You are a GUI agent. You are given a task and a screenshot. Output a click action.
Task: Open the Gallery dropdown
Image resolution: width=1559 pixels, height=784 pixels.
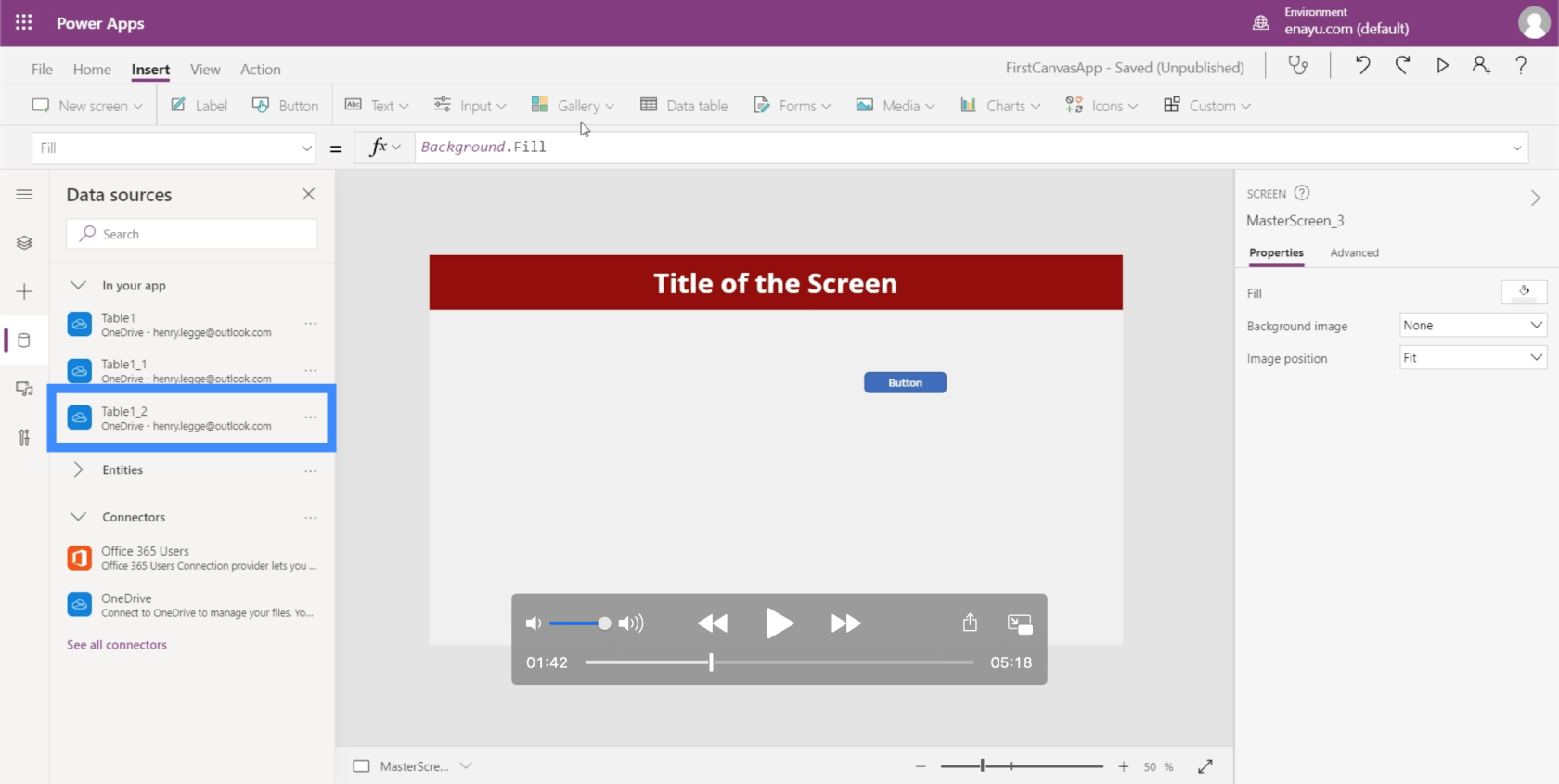point(573,106)
